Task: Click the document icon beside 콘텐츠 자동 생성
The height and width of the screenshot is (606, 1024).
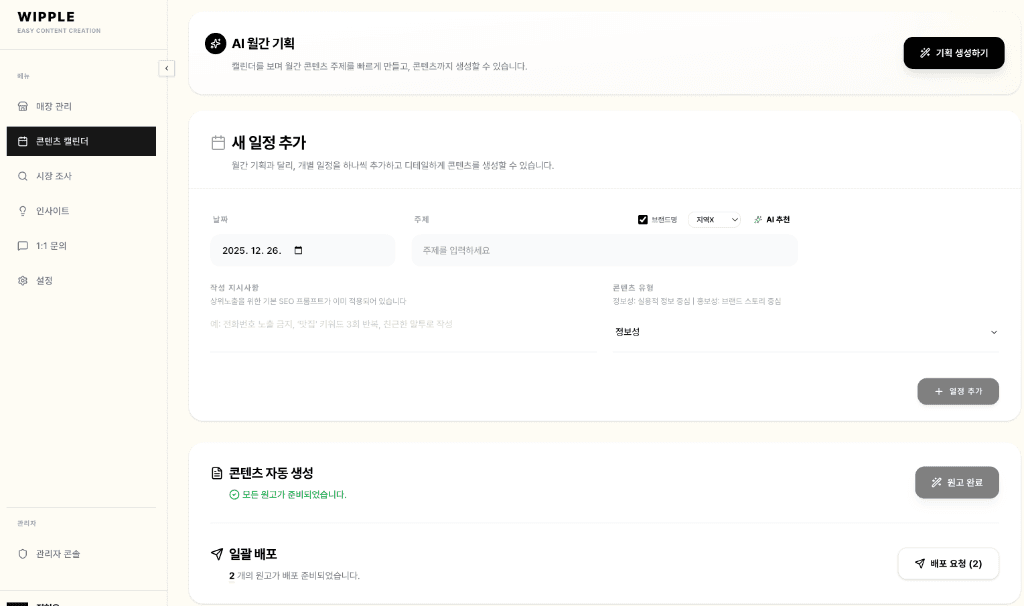Action: point(217,473)
